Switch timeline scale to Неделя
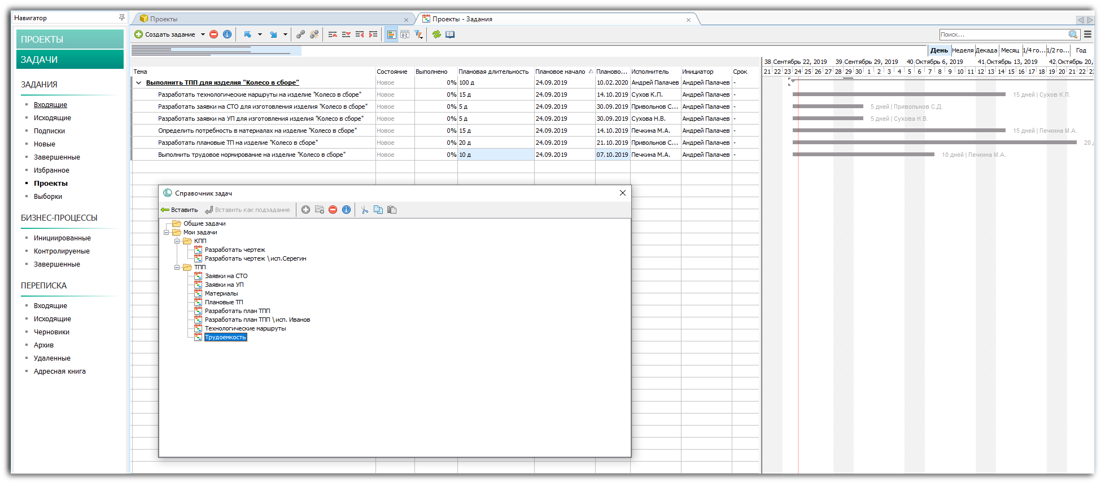This screenshot has width=1101, height=484. click(x=963, y=50)
